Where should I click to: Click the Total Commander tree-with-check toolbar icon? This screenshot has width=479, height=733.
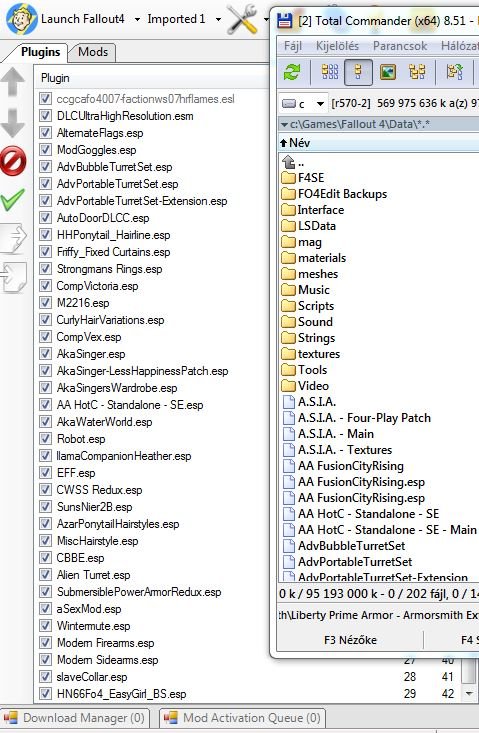coord(454,72)
